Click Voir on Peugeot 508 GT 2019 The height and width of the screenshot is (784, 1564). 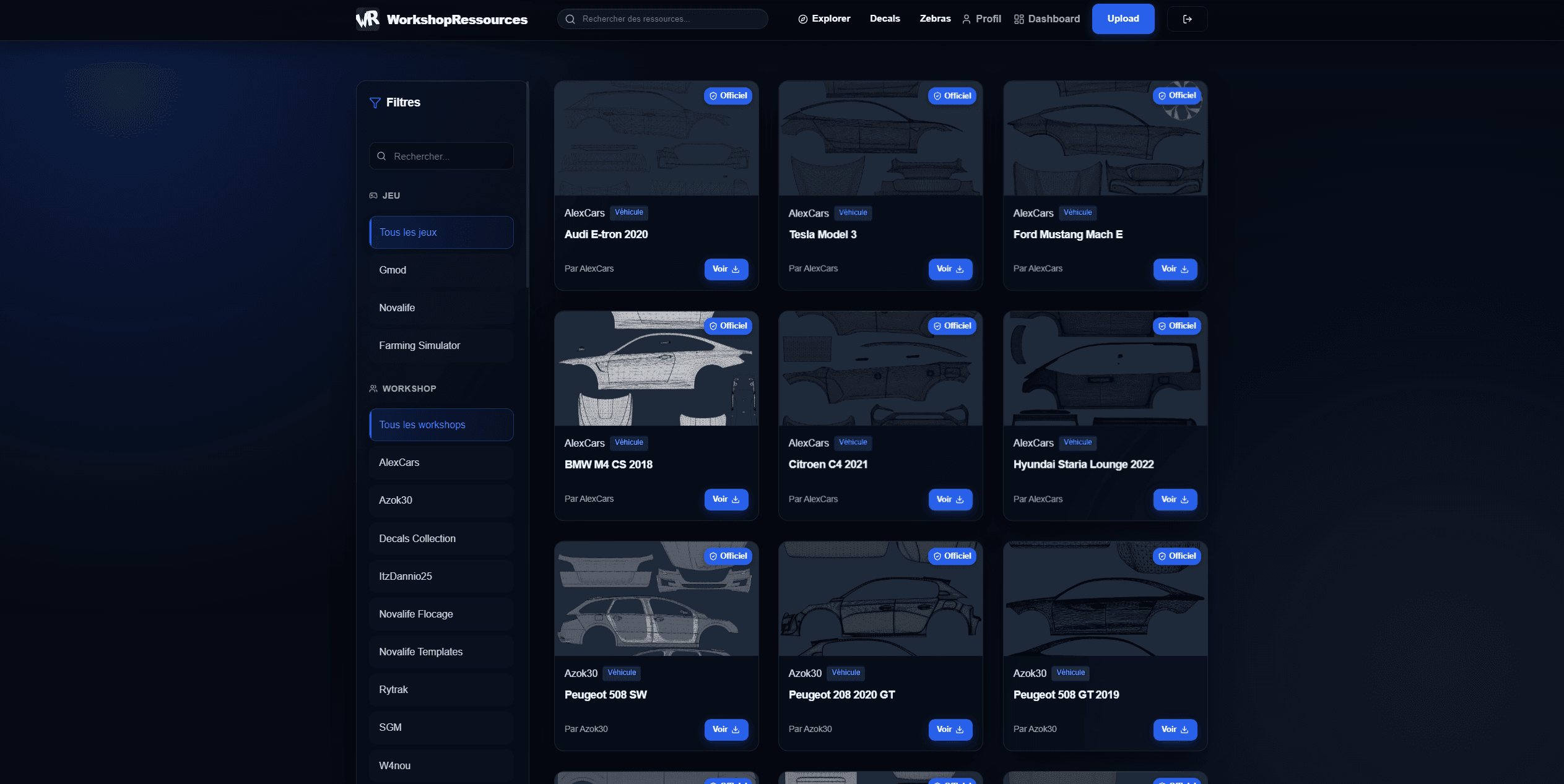pyautogui.click(x=1175, y=730)
